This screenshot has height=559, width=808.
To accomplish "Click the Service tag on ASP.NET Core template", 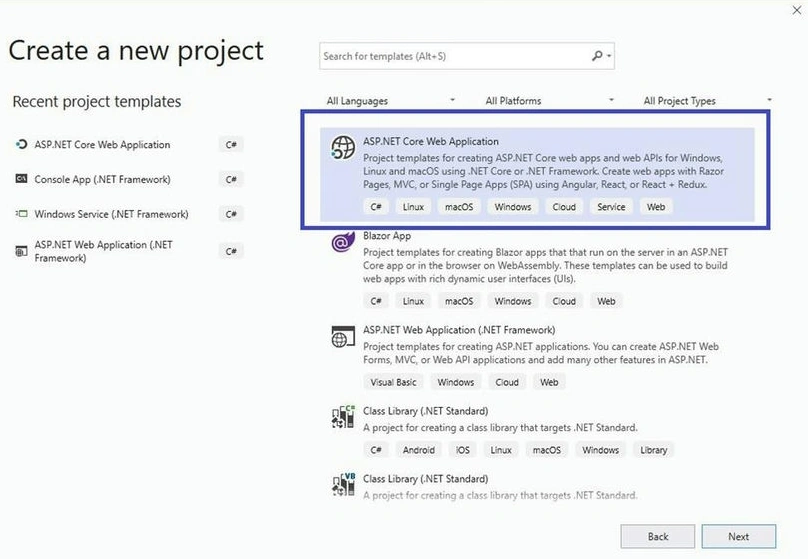I will pos(611,207).
